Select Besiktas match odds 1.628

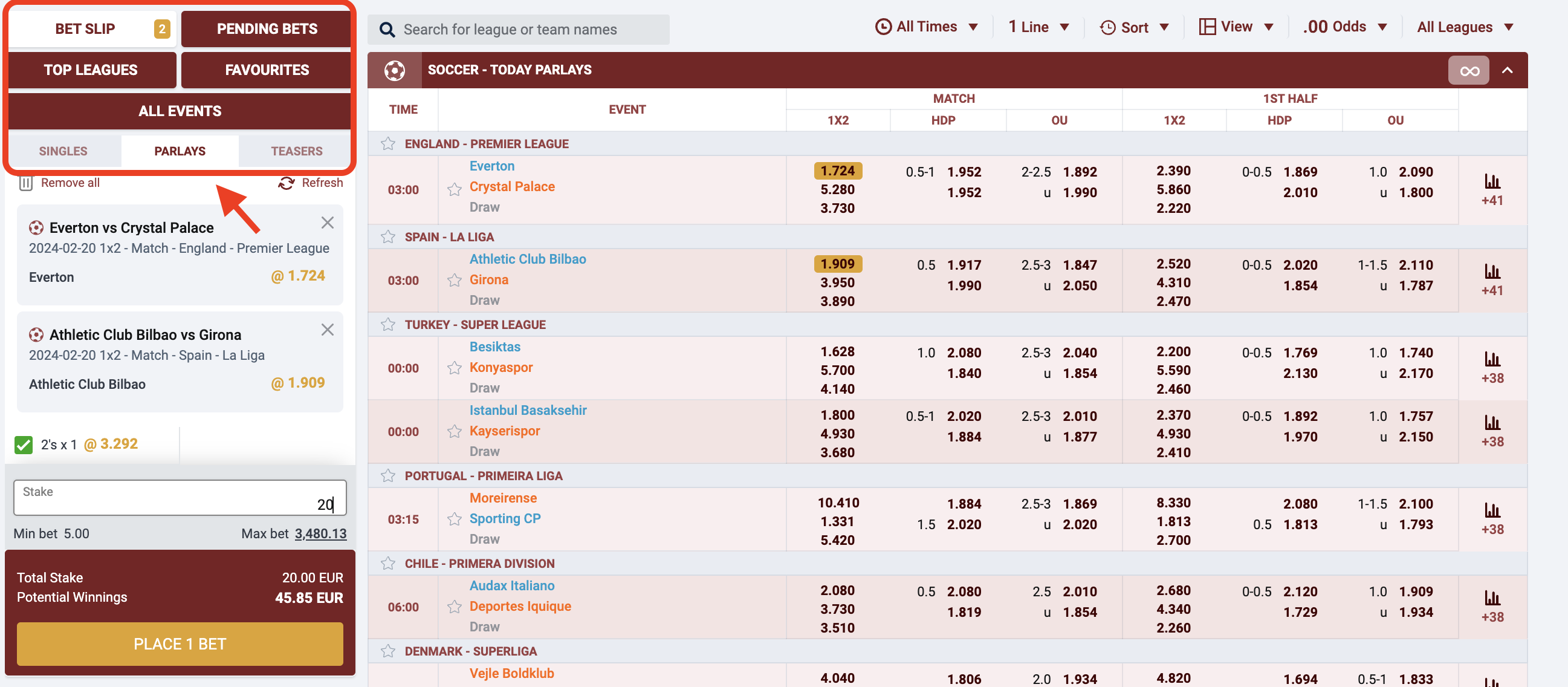[x=838, y=351]
